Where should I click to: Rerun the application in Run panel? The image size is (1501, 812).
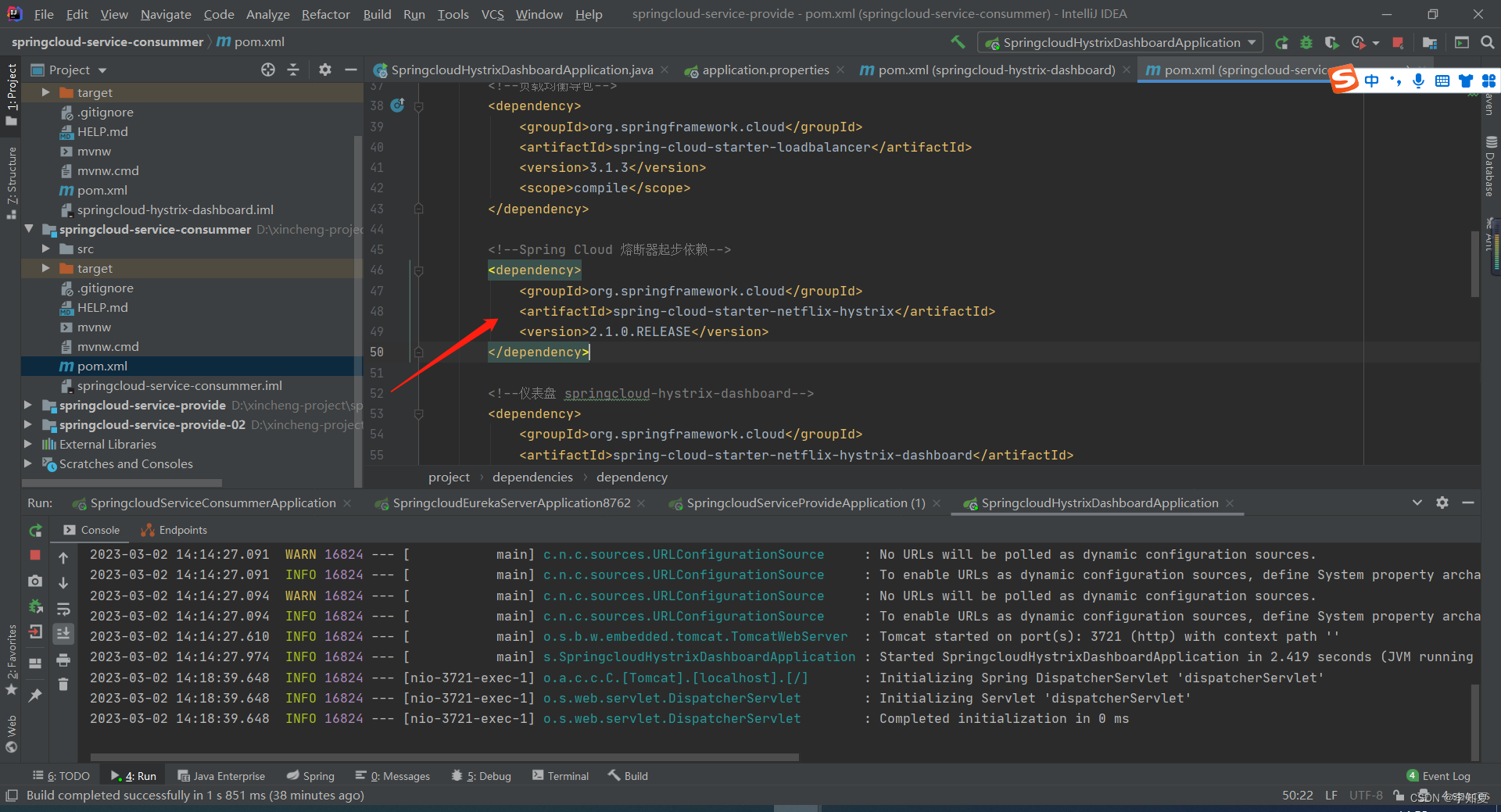click(35, 531)
